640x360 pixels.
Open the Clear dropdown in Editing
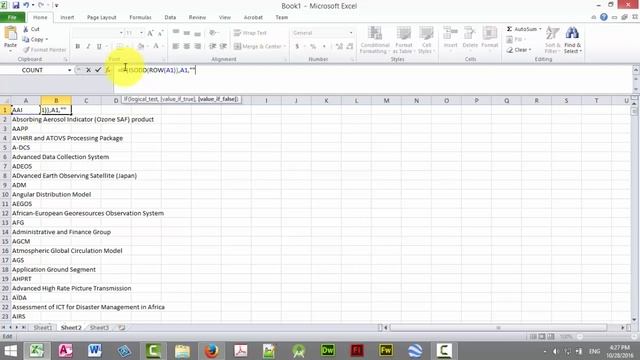point(519,50)
